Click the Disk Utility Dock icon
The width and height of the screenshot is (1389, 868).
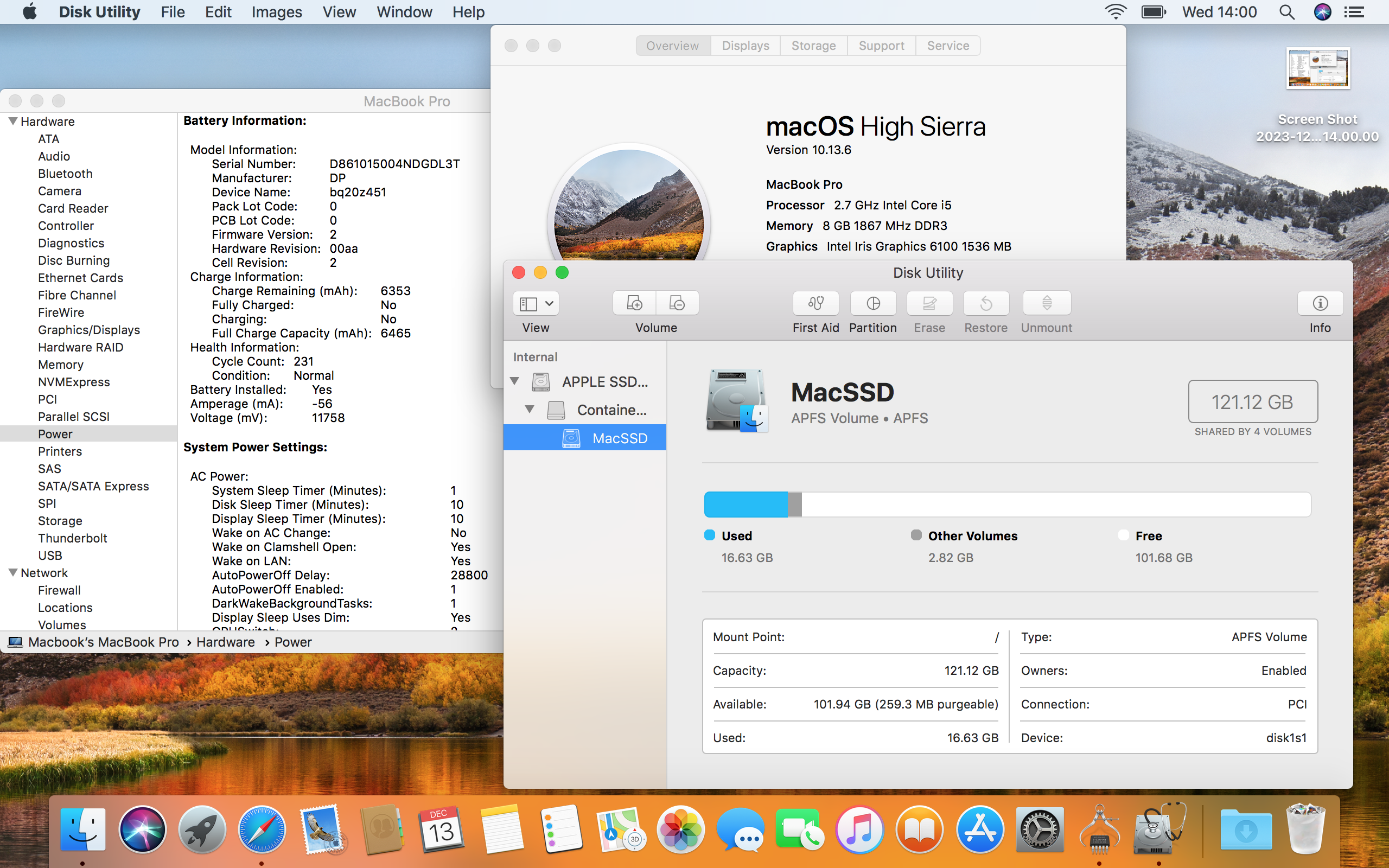click(1159, 829)
